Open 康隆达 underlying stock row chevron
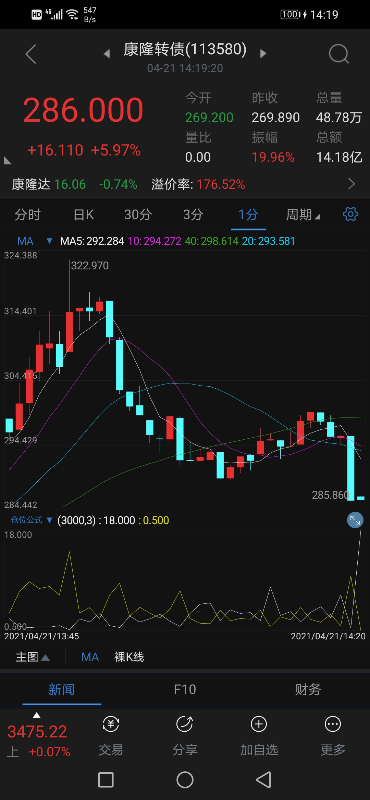Screen dimensions: 370x800 (x=351, y=184)
